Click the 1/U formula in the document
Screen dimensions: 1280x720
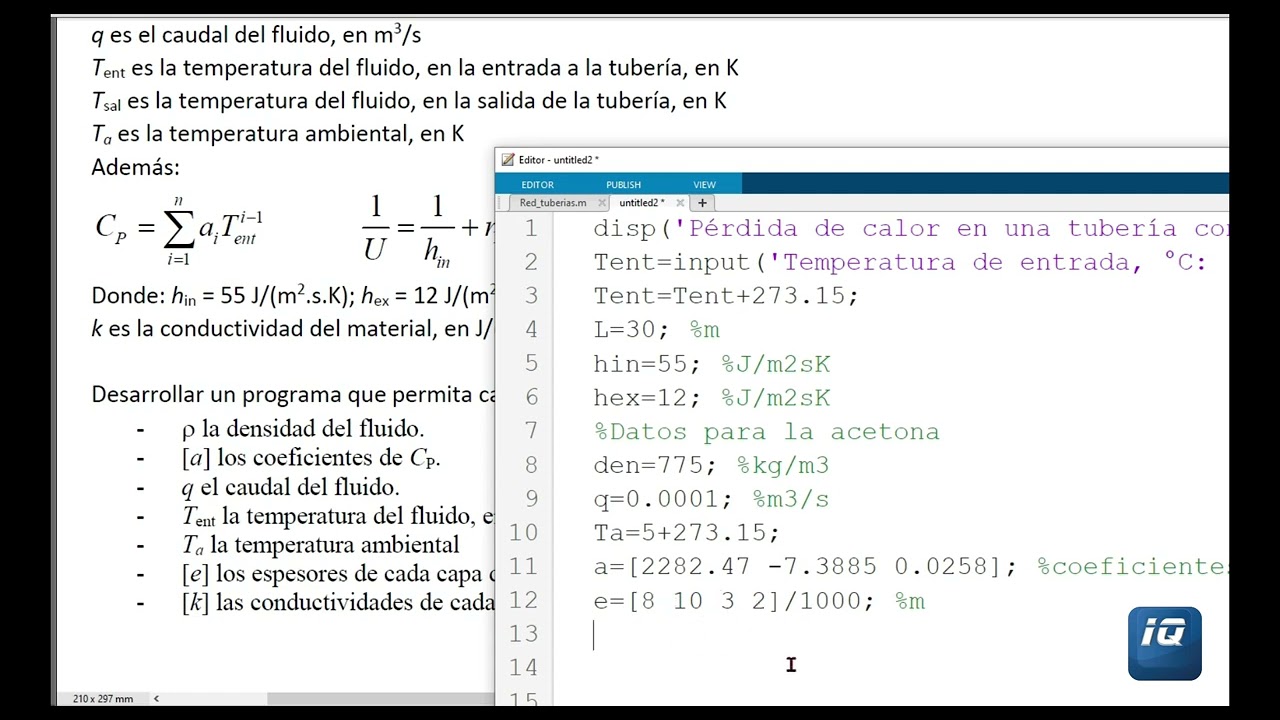pyautogui.click(x=427, y=231)
